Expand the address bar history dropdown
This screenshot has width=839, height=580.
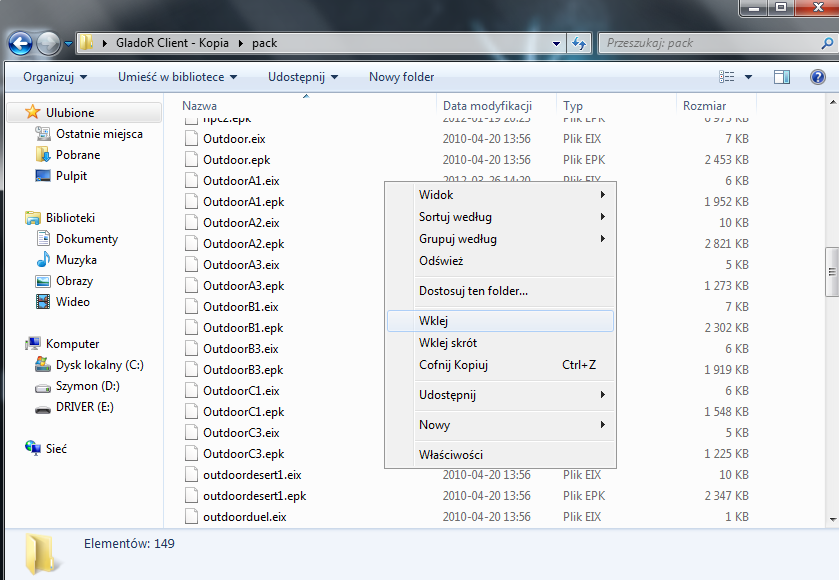pyautogui.click(x=556, y=43)
